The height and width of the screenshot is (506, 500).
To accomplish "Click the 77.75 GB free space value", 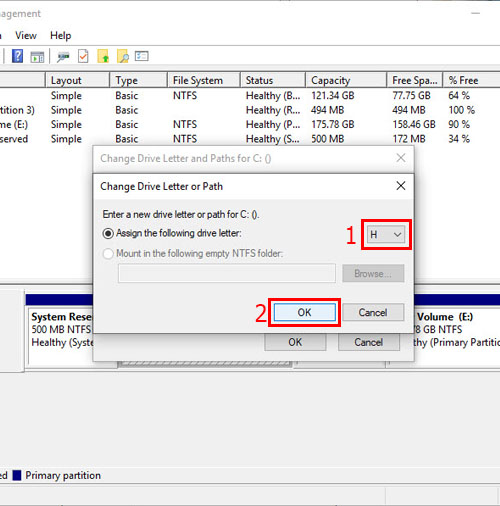I will click(411, 96).
